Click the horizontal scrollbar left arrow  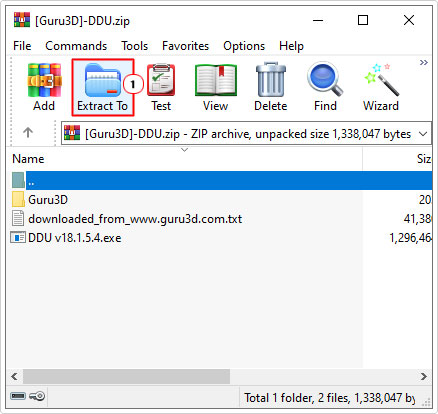(14, 376)
